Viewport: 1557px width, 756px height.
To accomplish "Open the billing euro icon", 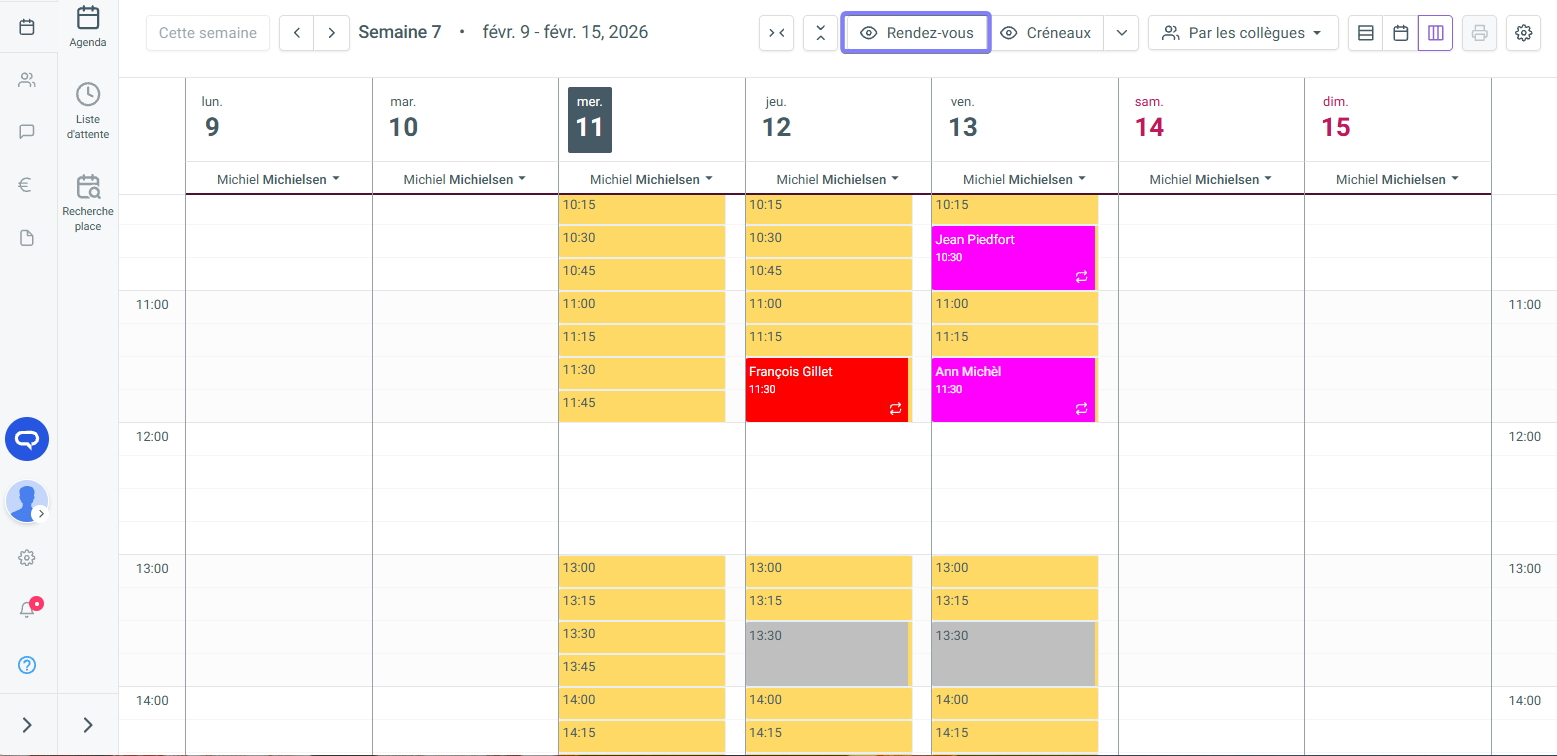I will click(x=27, y=184).
